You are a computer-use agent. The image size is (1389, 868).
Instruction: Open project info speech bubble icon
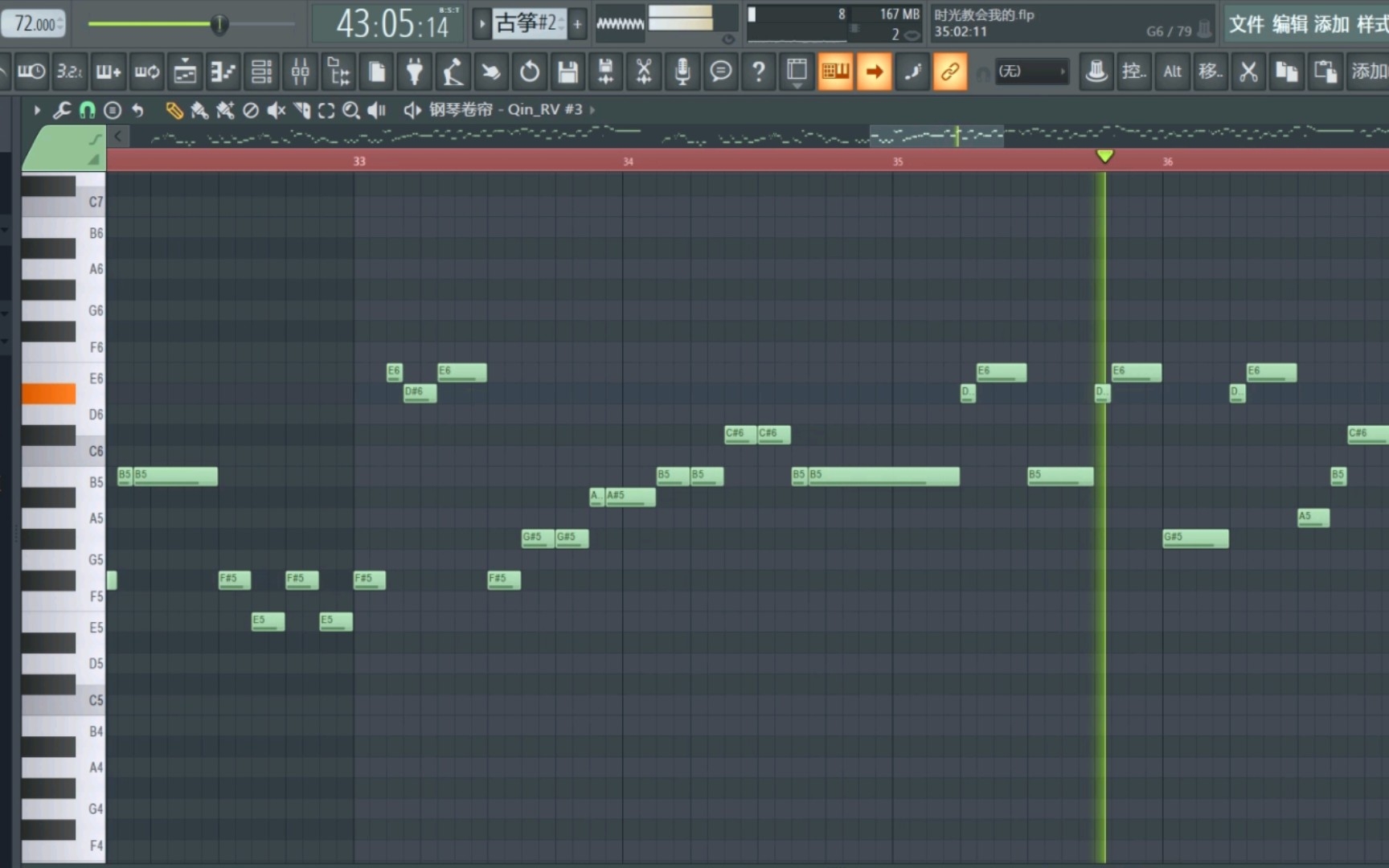coord(721,72)
